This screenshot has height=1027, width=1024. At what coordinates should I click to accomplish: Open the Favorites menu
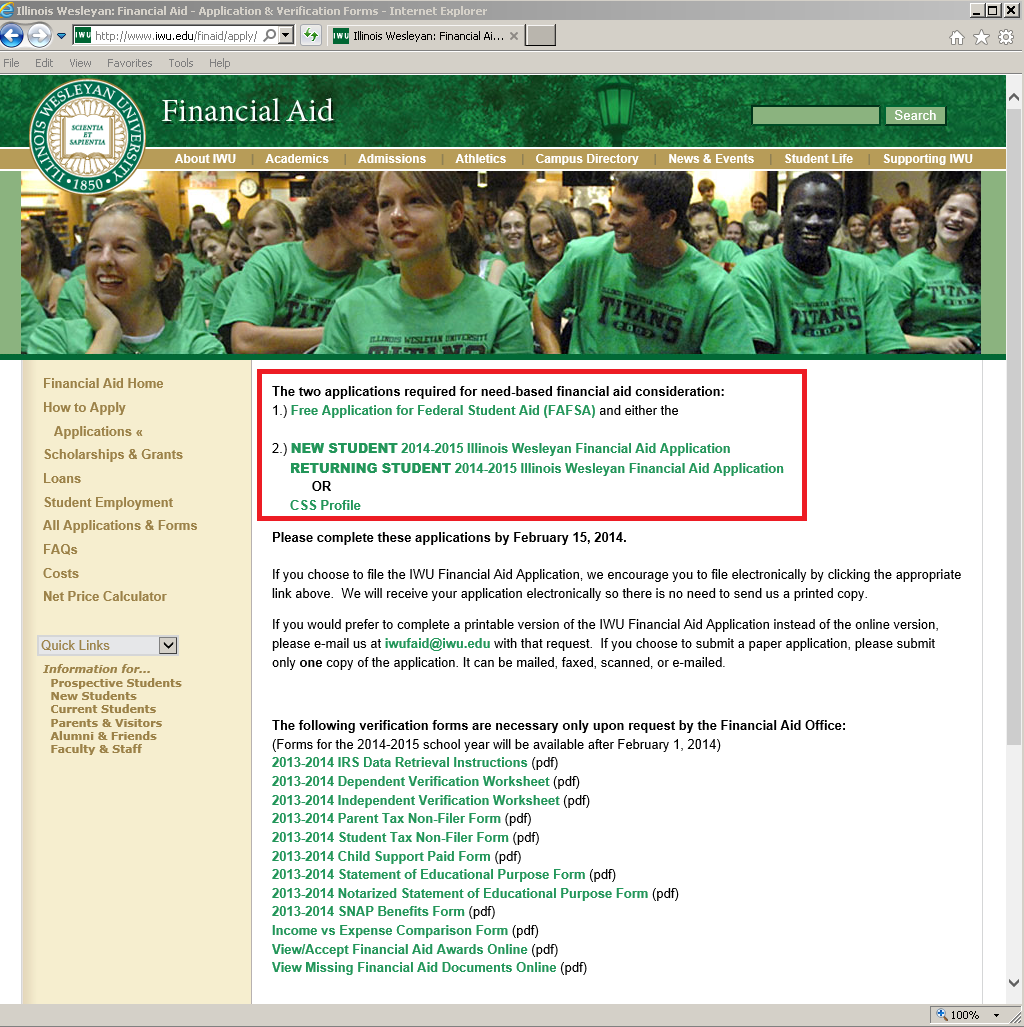click(130, 63)
